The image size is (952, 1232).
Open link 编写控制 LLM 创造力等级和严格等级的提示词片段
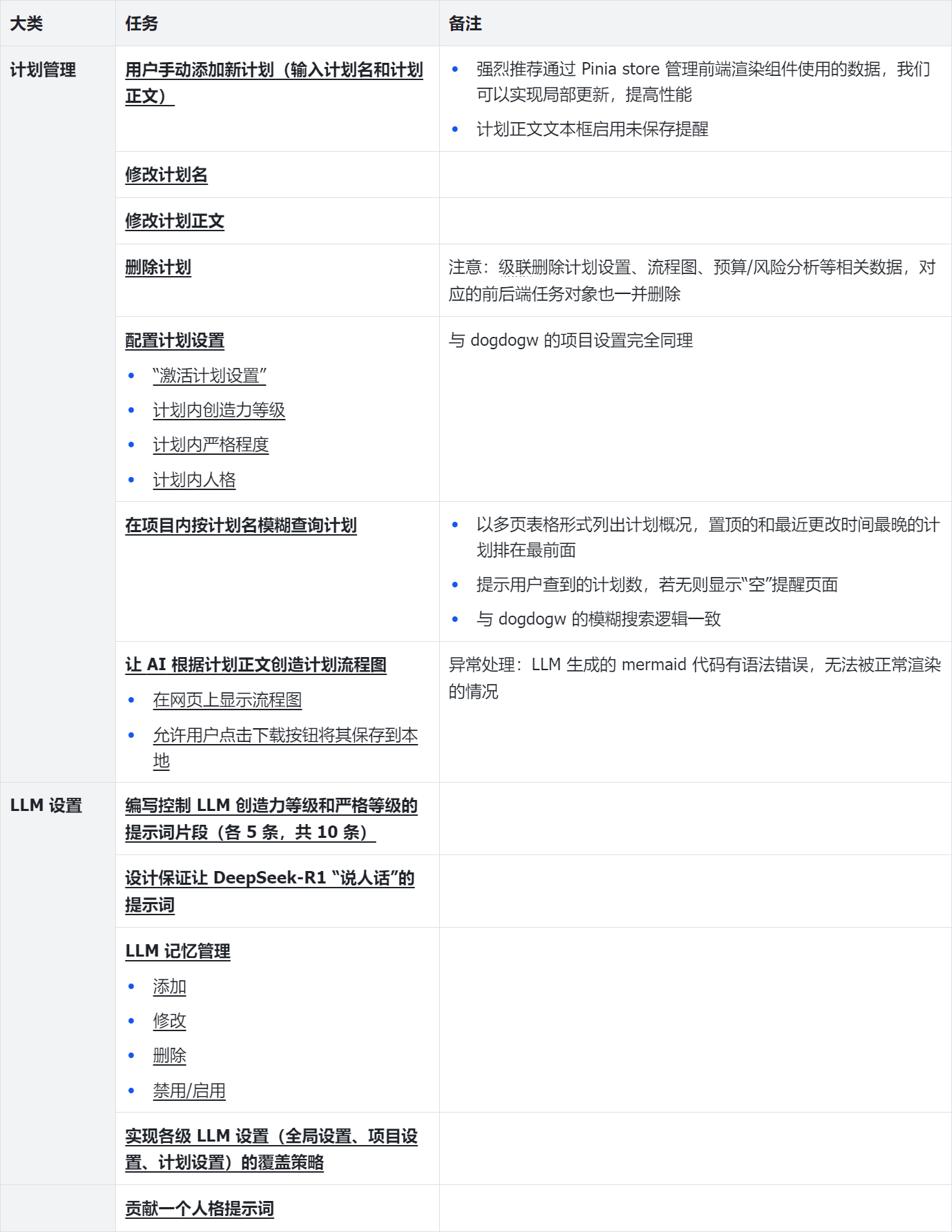click(271, 819)
